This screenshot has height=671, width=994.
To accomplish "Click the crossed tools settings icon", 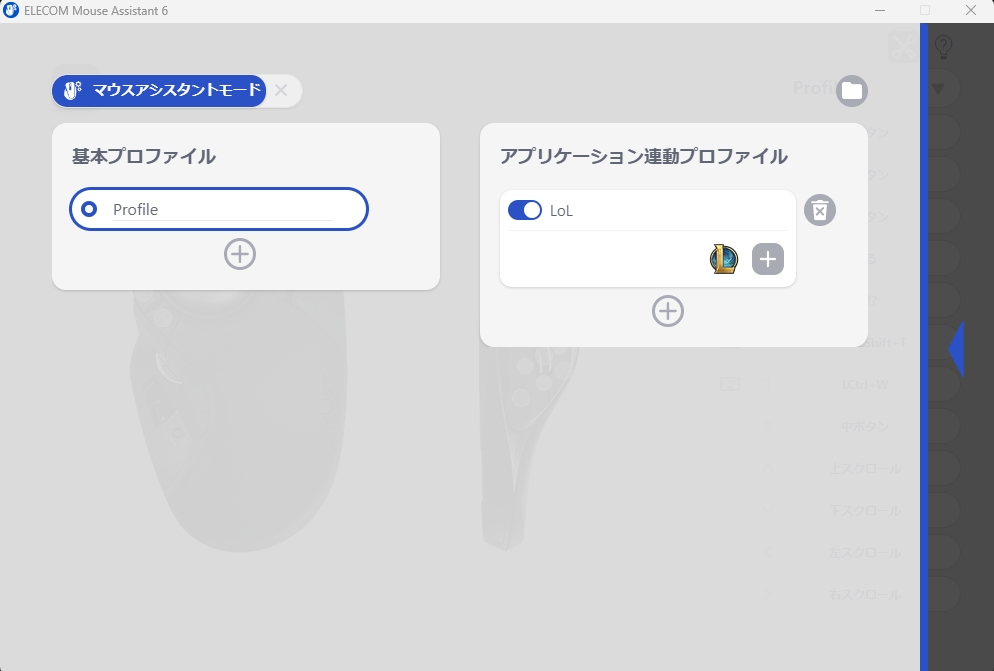I will [x=901, y=46].
